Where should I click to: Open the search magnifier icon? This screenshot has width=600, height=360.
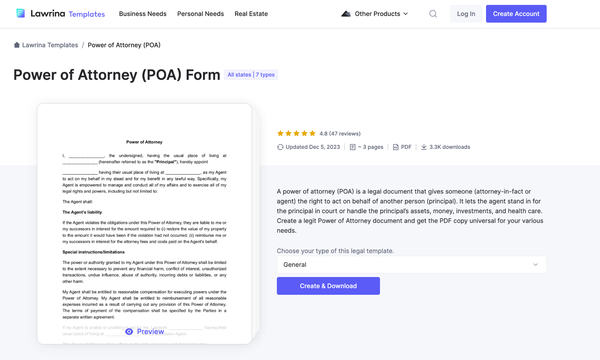click(433, 14)
